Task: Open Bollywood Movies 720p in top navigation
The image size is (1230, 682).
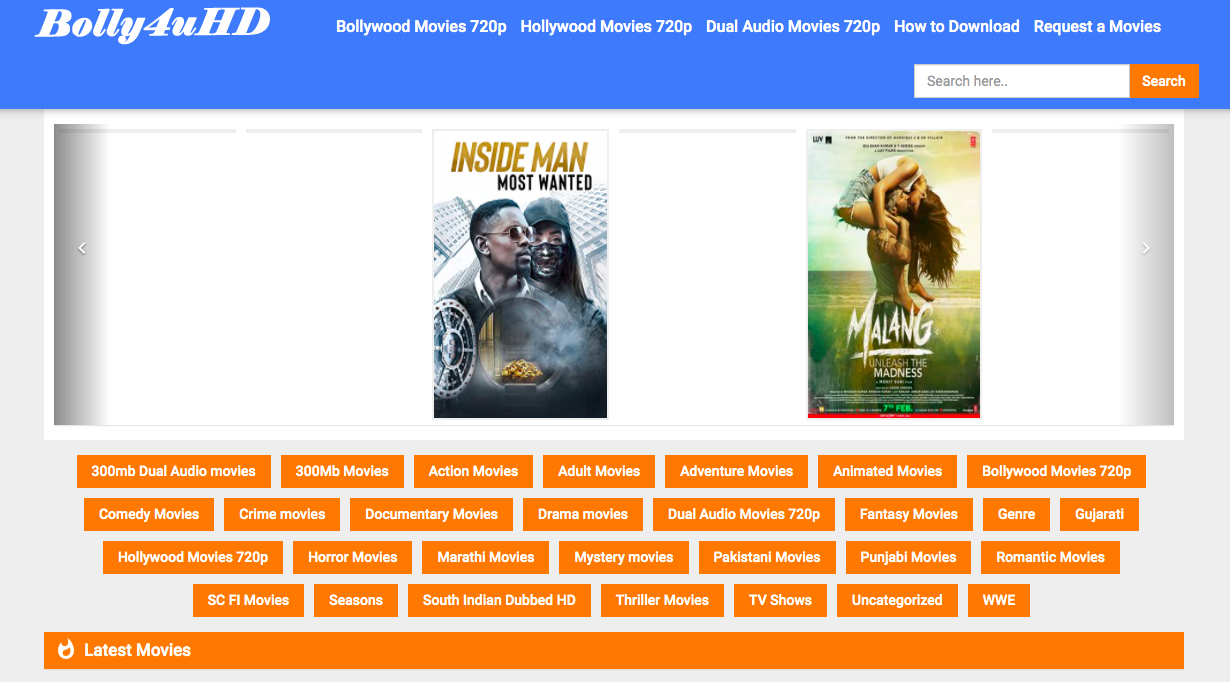Action: click(421, 26)
